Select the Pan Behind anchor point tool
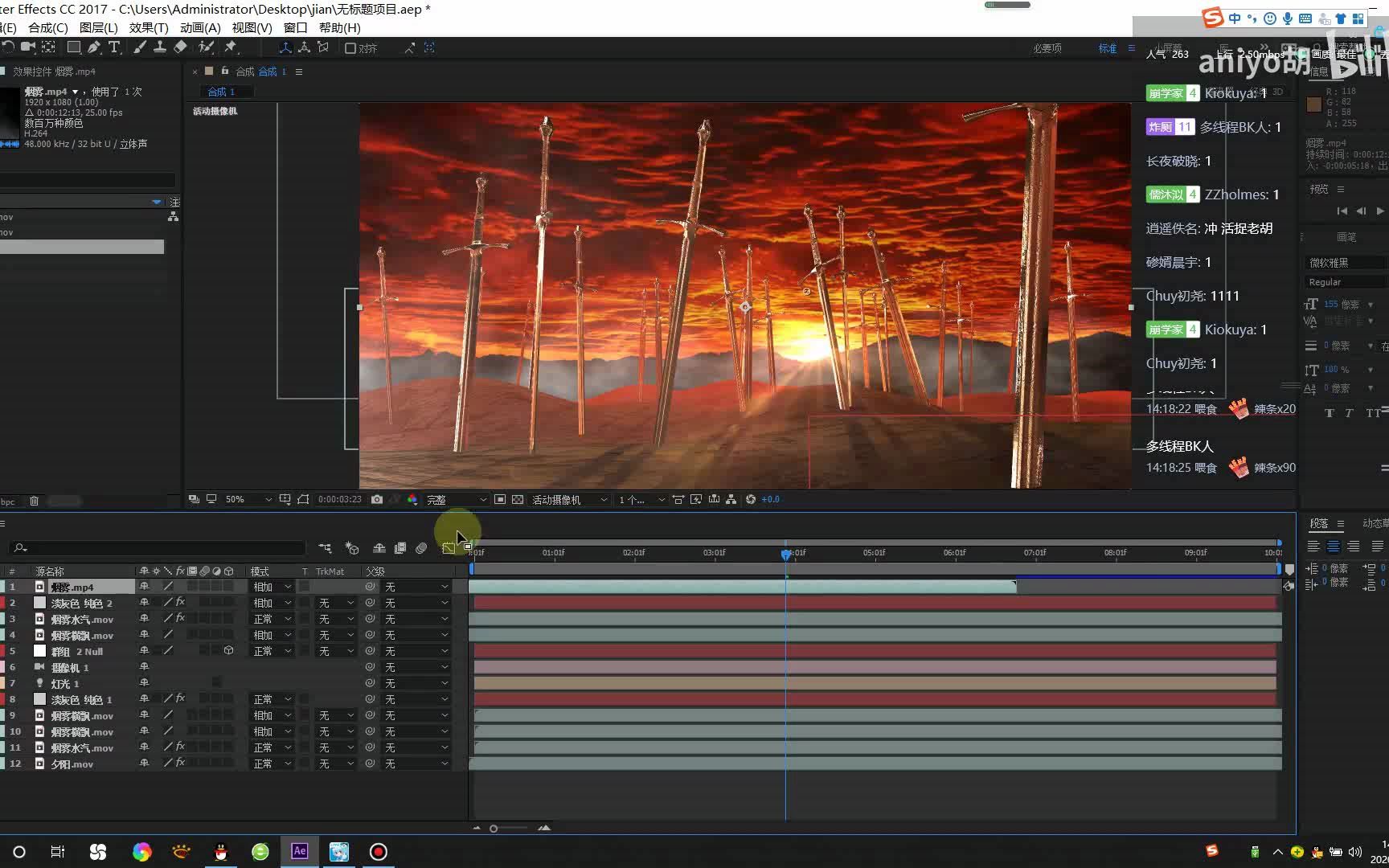 click(x=49, y=47)
